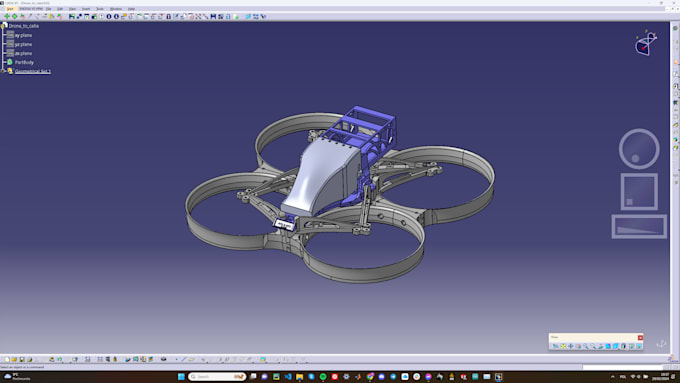Viewport: 680px width, 383px height.
Task: Open Windows Start button on taskbar
Action: point(181,376)
